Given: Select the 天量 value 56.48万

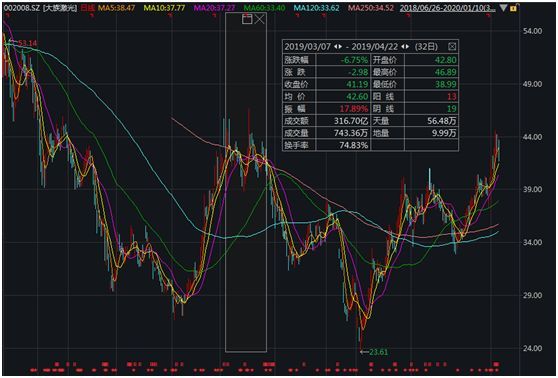Looking at the screenshot, I should 442,121.
